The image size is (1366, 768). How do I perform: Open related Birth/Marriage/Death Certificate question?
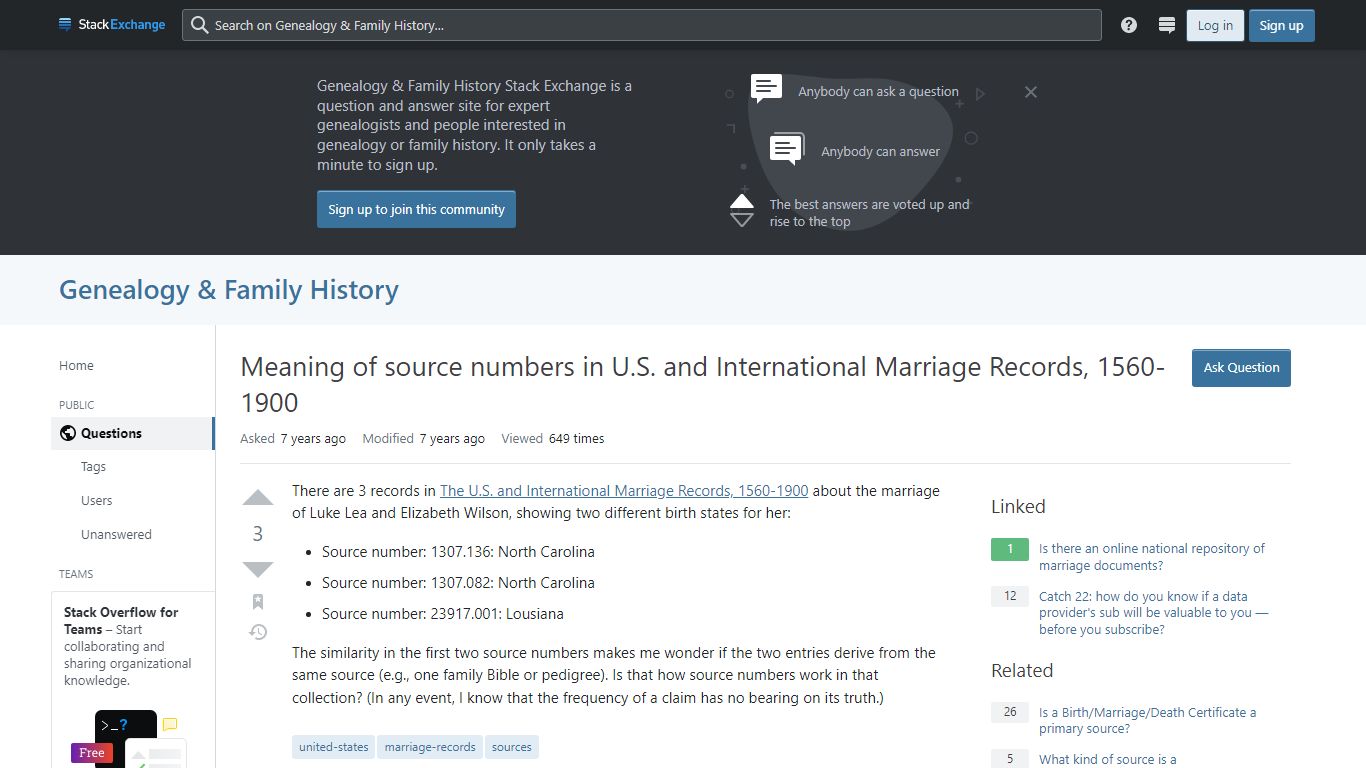tap(1147, 720)
